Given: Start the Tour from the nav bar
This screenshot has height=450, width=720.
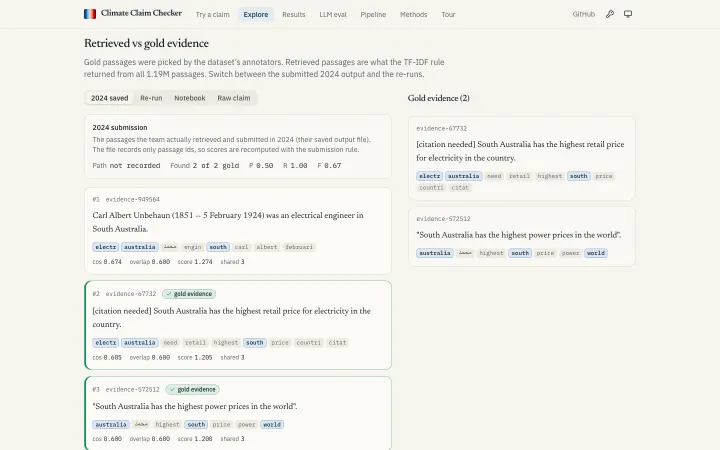Looking at the screenshot, I should click(x=448, y=14).
